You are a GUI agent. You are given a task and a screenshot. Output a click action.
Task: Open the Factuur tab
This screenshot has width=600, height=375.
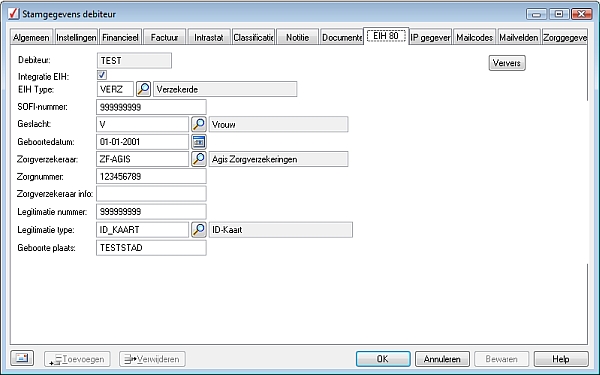tap(165, 37)
